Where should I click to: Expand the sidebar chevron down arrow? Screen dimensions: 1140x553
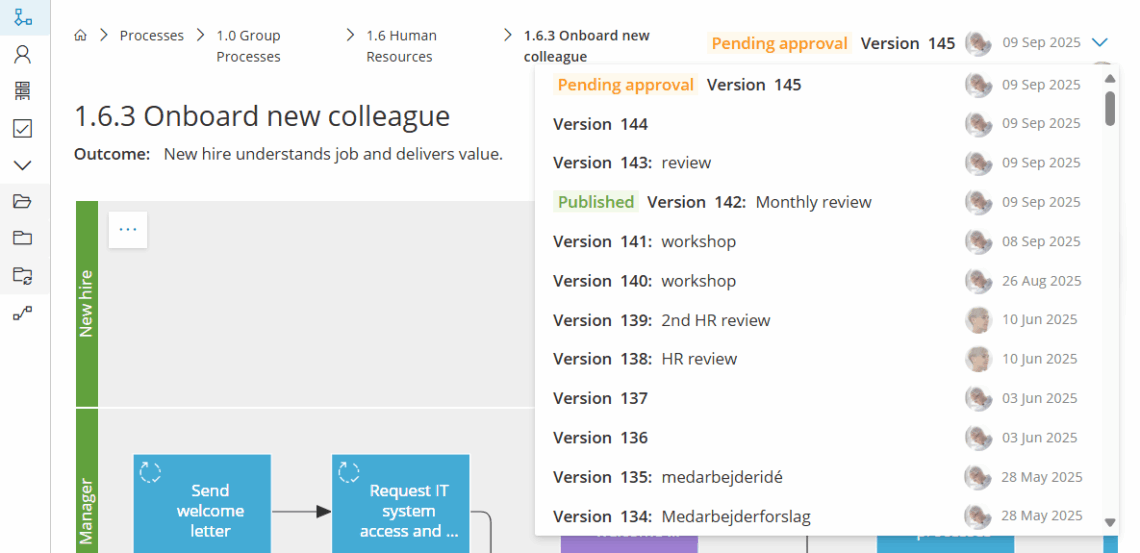(22, 165)
